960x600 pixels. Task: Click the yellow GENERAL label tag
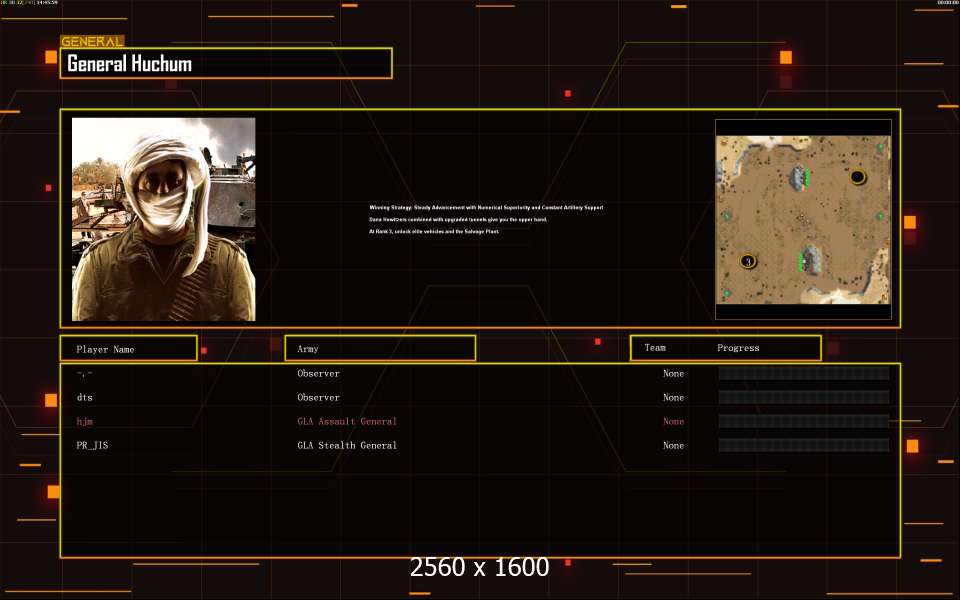point(92,42)
